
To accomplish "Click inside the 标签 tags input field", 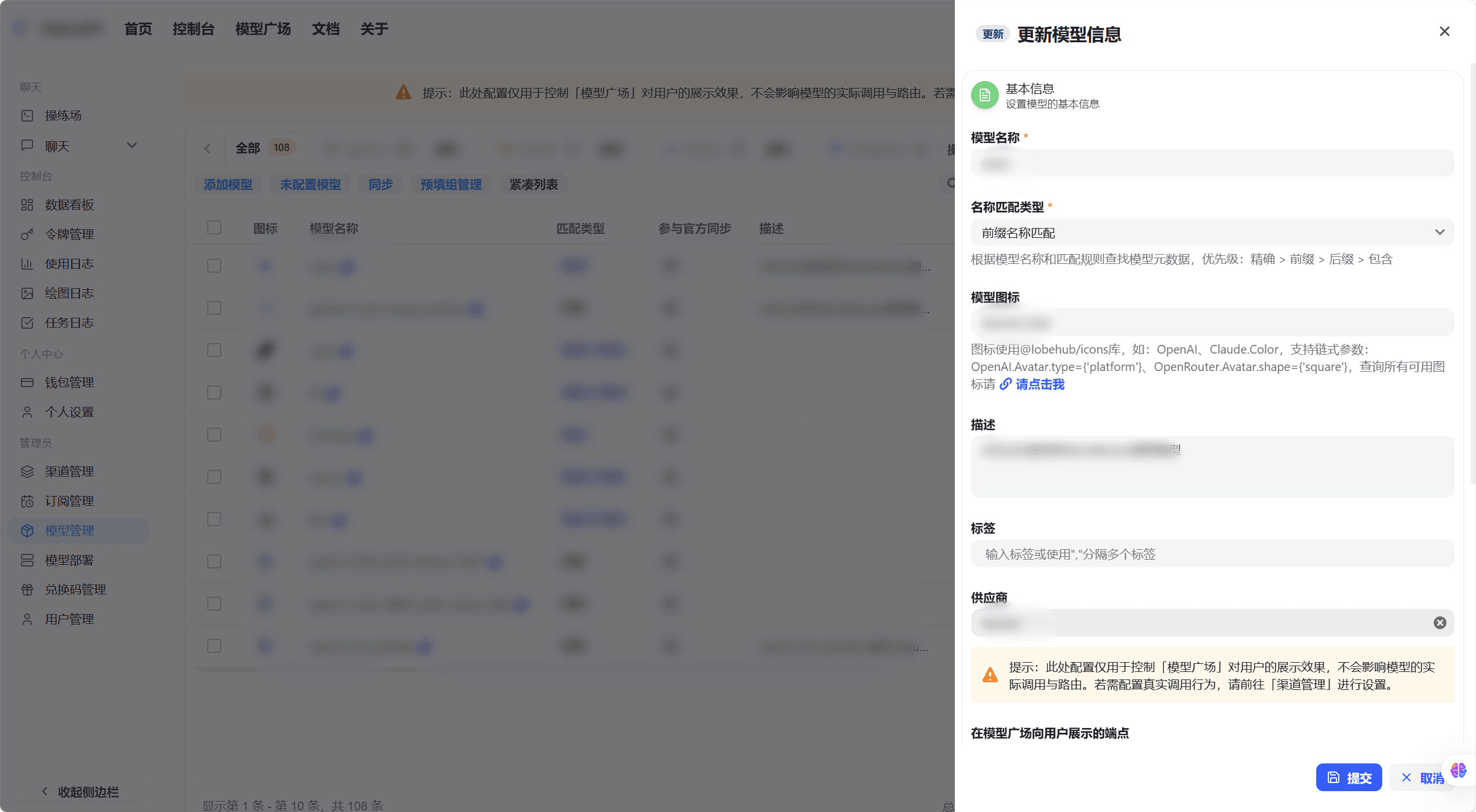I will (x=1211, y=554).
